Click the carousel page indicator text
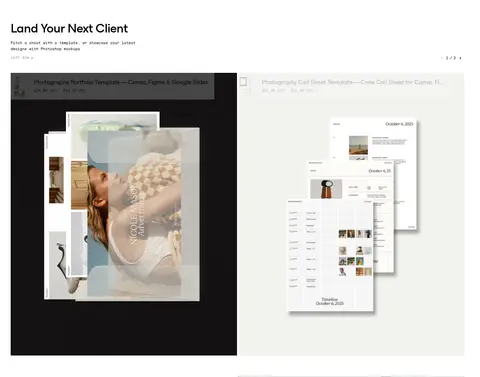Screen dimensions: 480x377 [x=451, y=58]
